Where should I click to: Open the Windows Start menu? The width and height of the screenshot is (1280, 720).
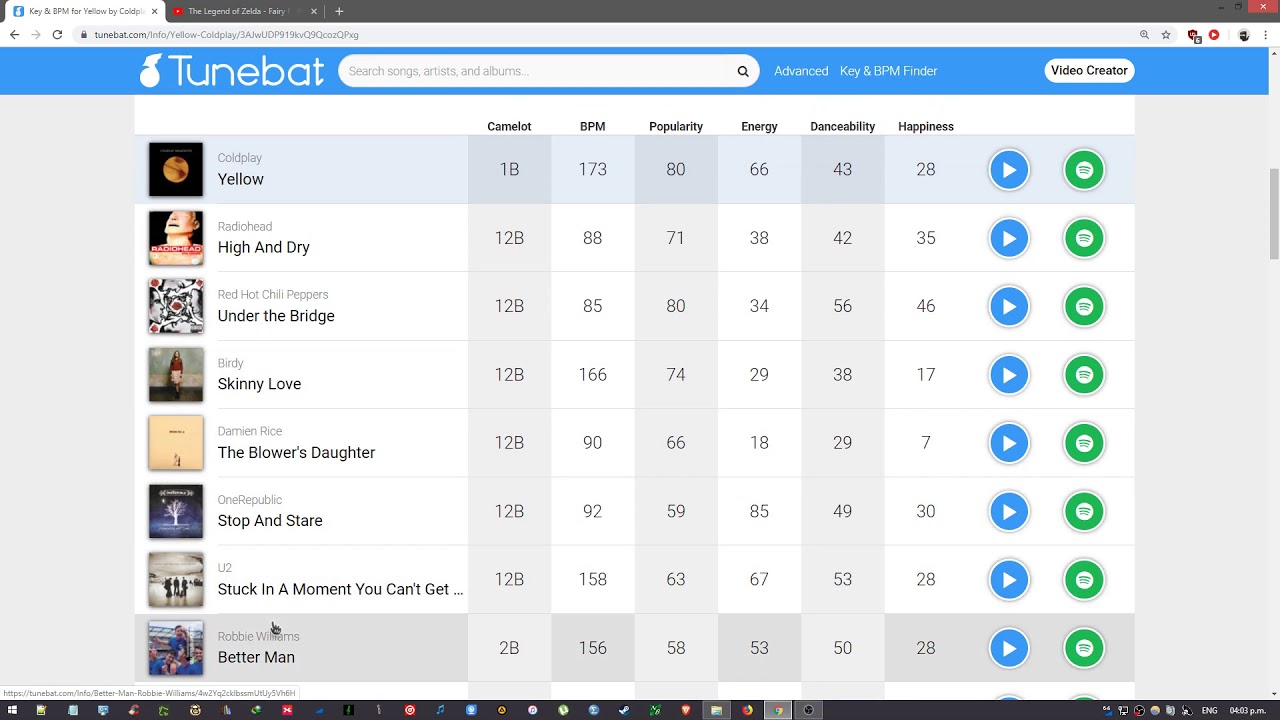[x=12, y=710]
